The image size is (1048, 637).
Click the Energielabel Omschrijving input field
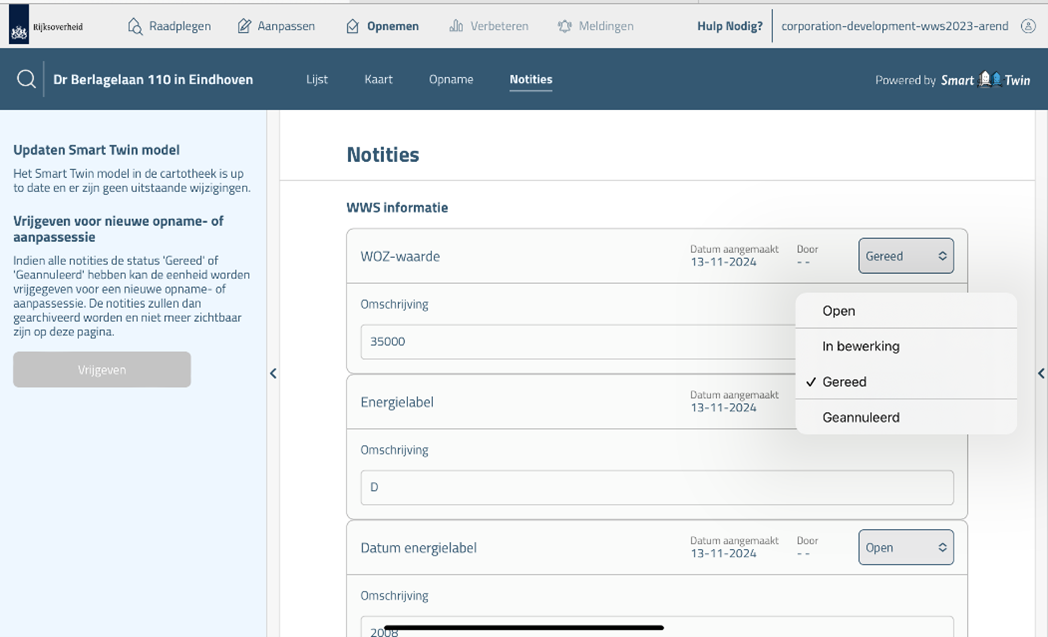[656, 487]
